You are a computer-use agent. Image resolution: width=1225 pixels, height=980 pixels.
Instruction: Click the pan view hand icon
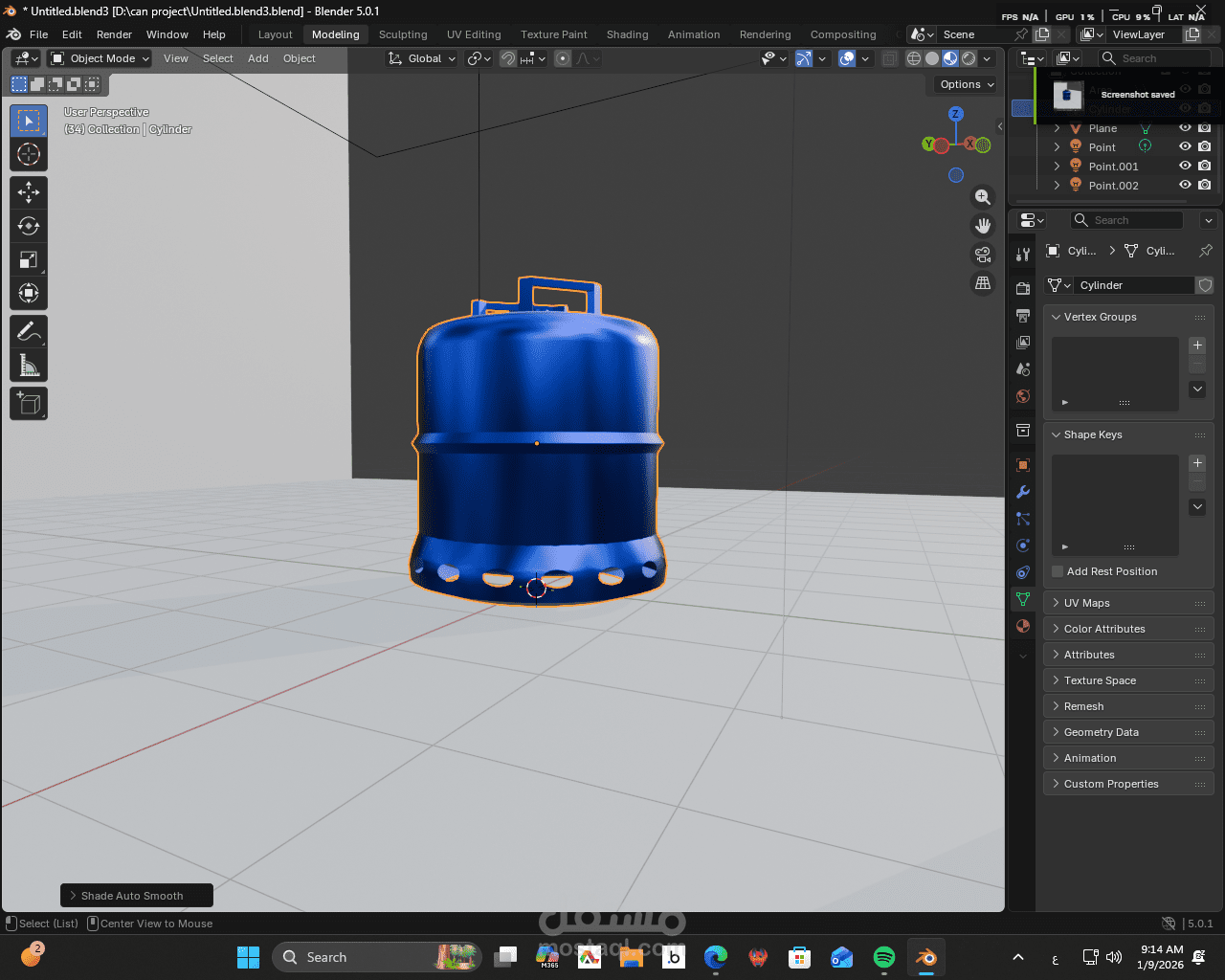[983, 226]
